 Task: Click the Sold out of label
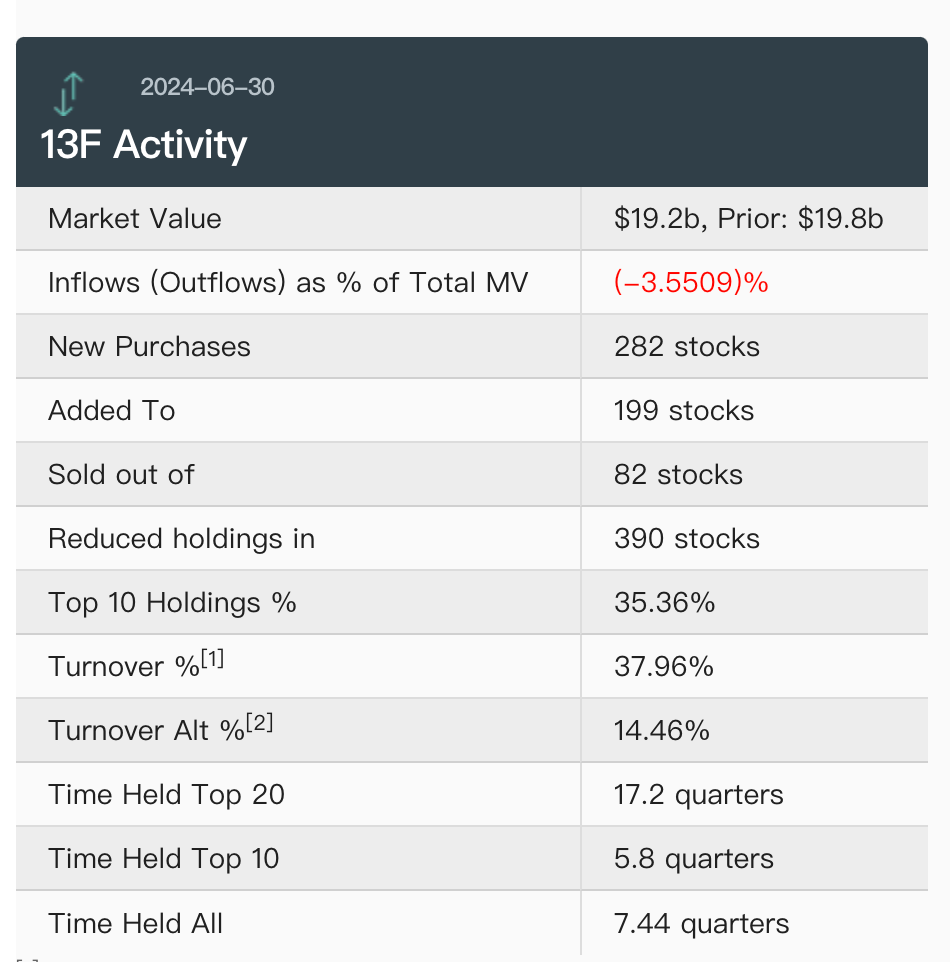121,475
